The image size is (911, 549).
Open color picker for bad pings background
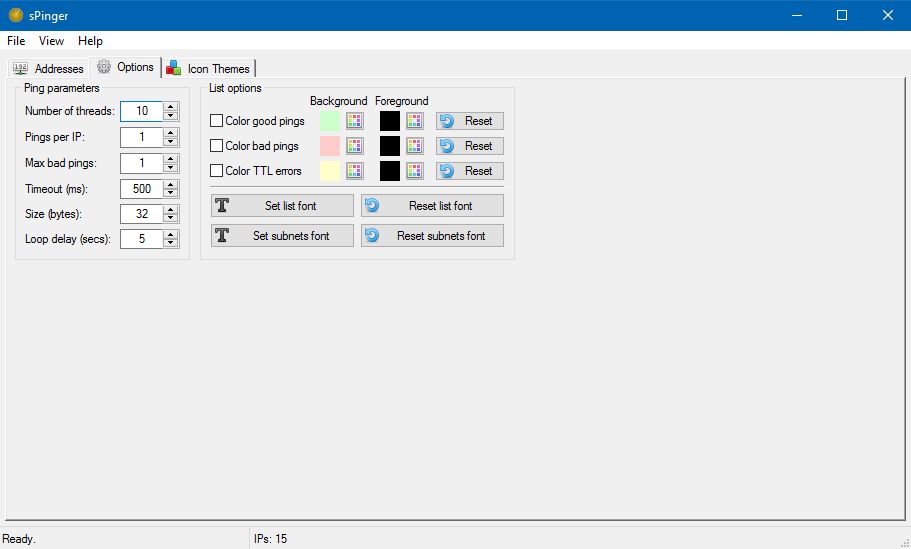(354, 146)
